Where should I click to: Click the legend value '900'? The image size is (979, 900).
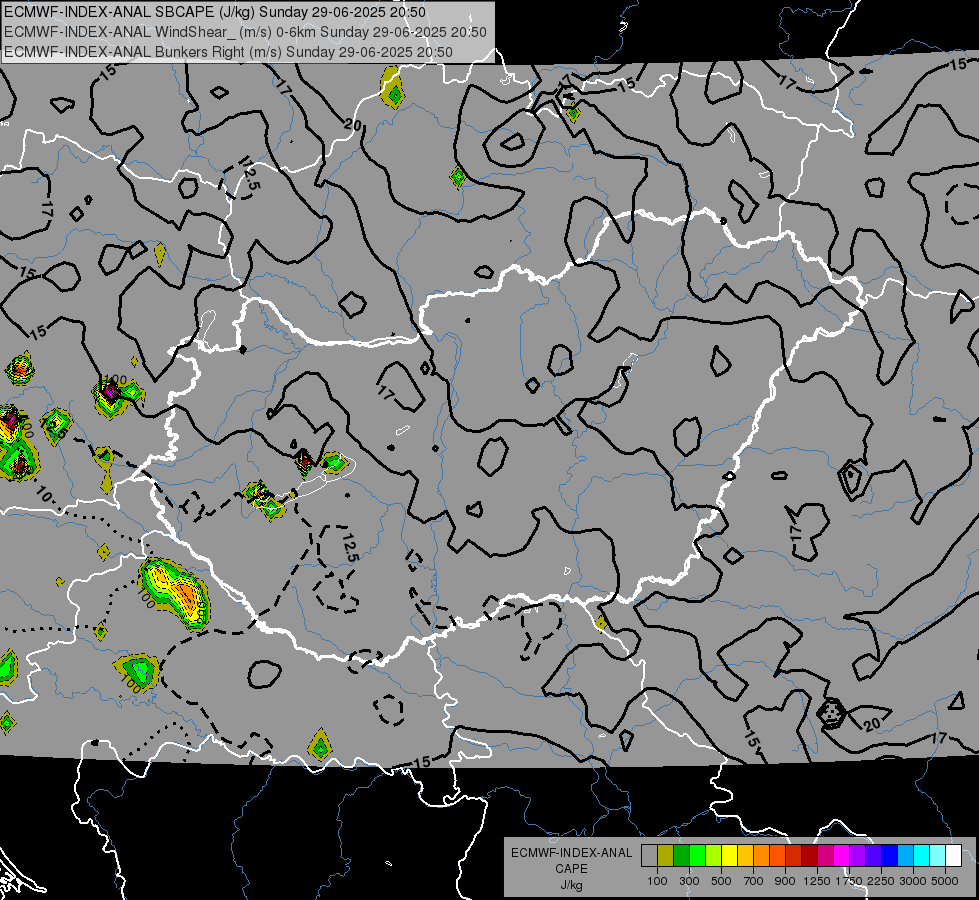click(785, 881)
